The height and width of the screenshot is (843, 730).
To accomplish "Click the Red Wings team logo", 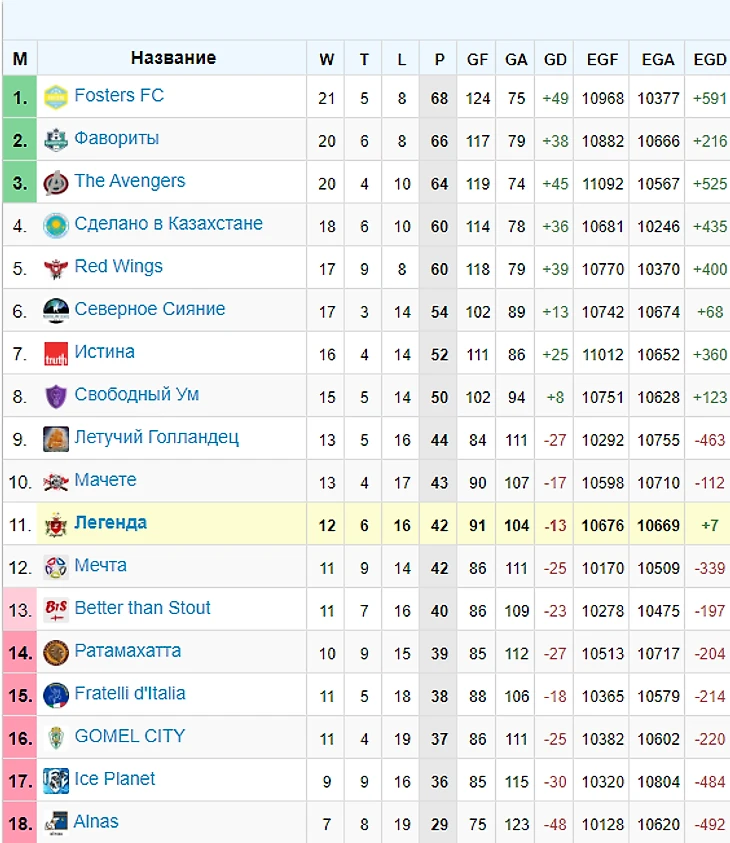I will 56,268.
